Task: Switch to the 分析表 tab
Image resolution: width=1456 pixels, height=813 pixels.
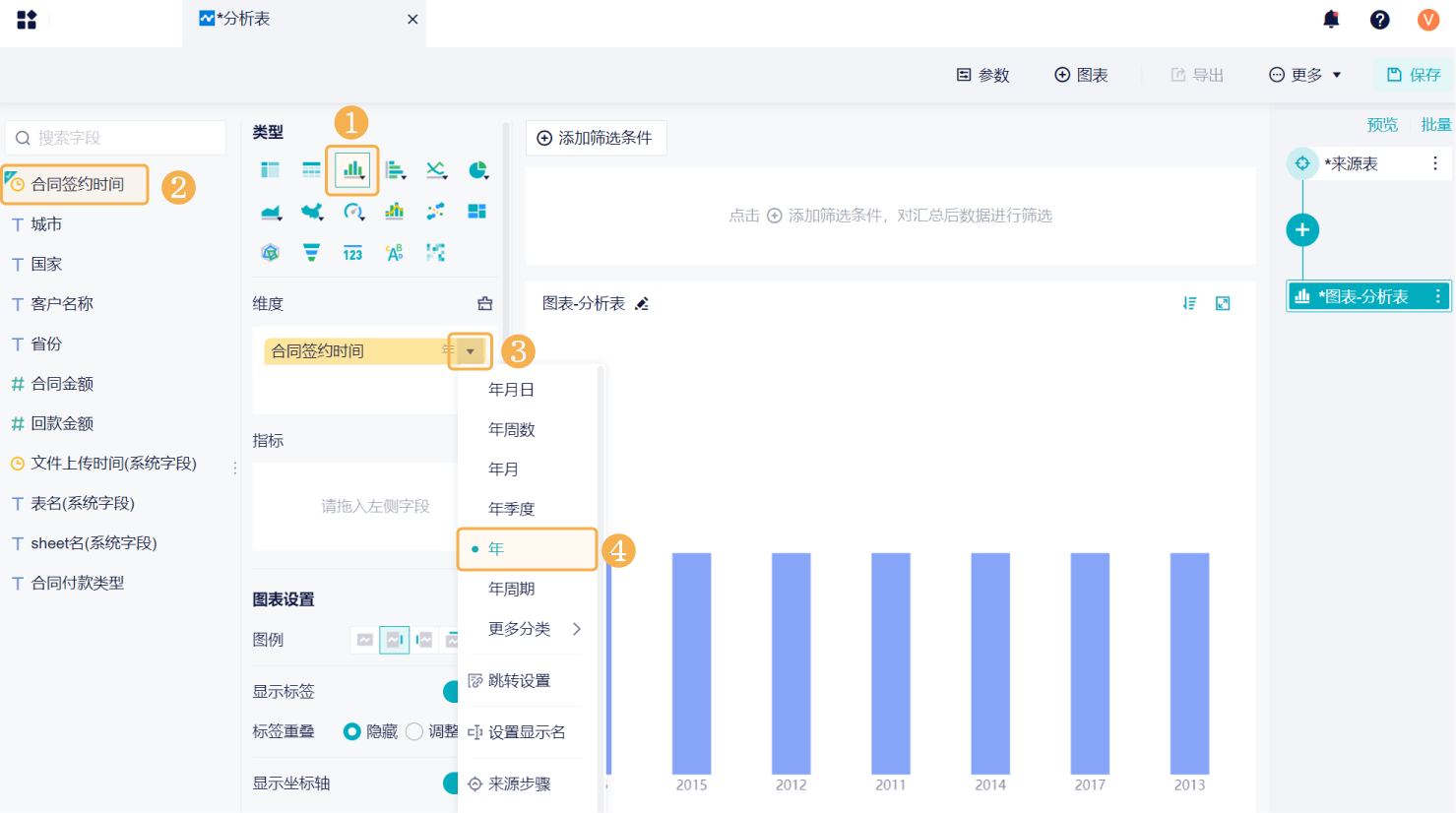Action: (304, 20)
